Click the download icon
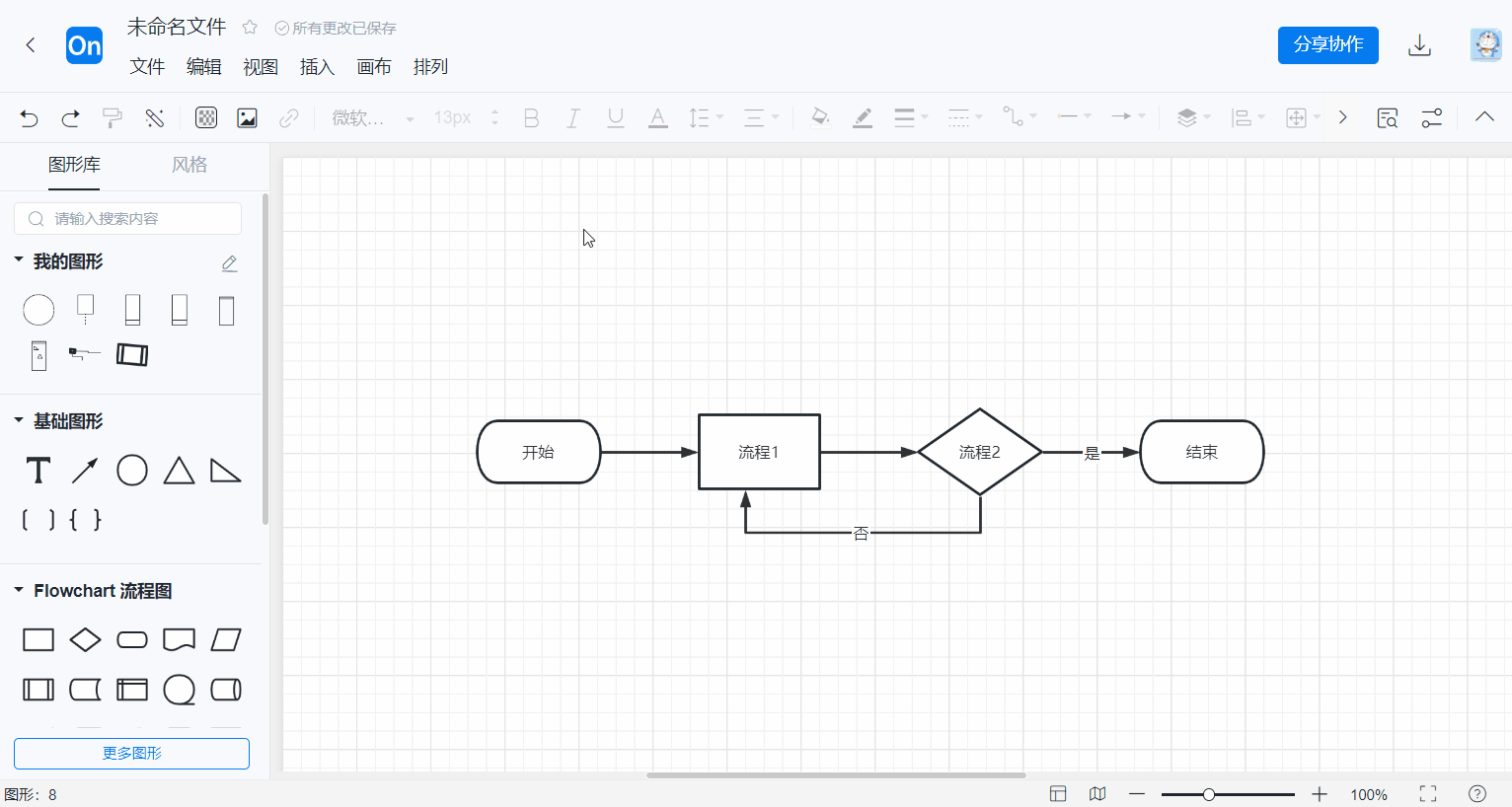Screen dimensions: 1512x807 tap(1419, 45)
